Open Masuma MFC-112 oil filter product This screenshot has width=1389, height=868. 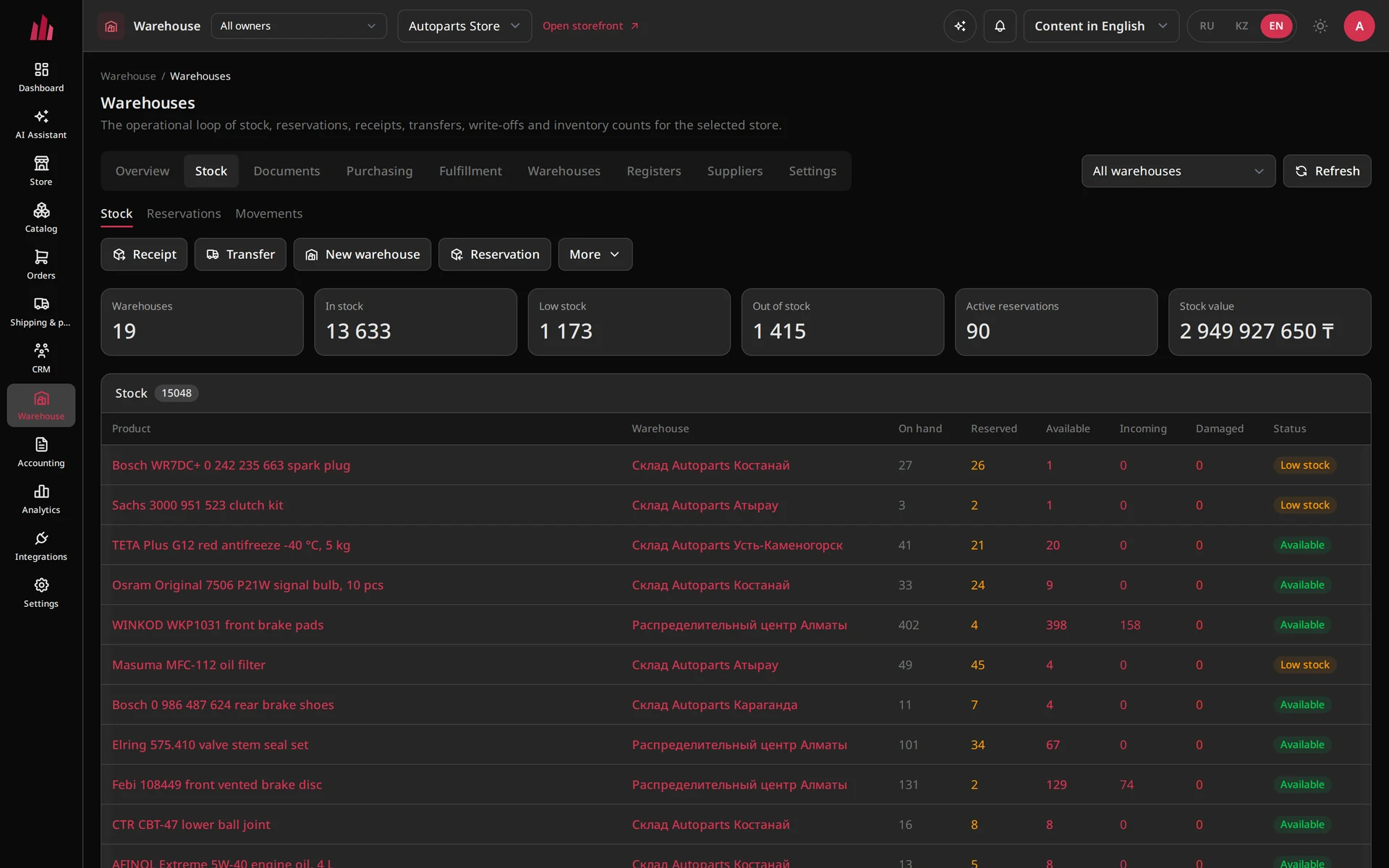[x=189, y=665]
